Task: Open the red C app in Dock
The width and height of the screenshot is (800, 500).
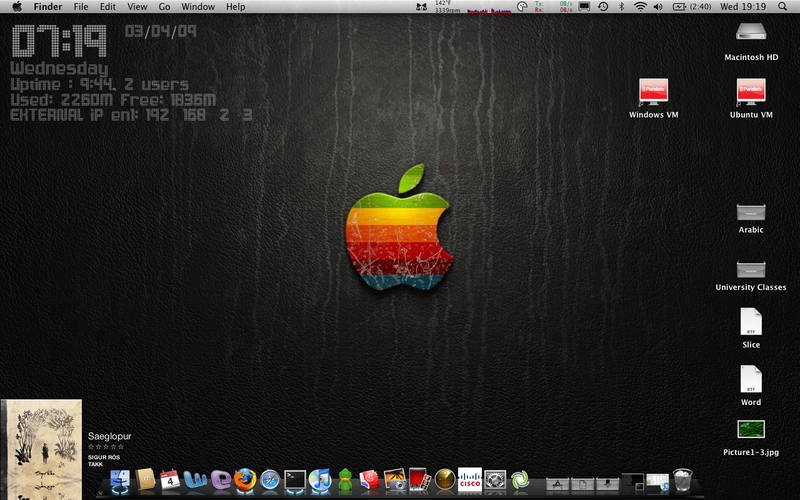Action: point(369,481)
